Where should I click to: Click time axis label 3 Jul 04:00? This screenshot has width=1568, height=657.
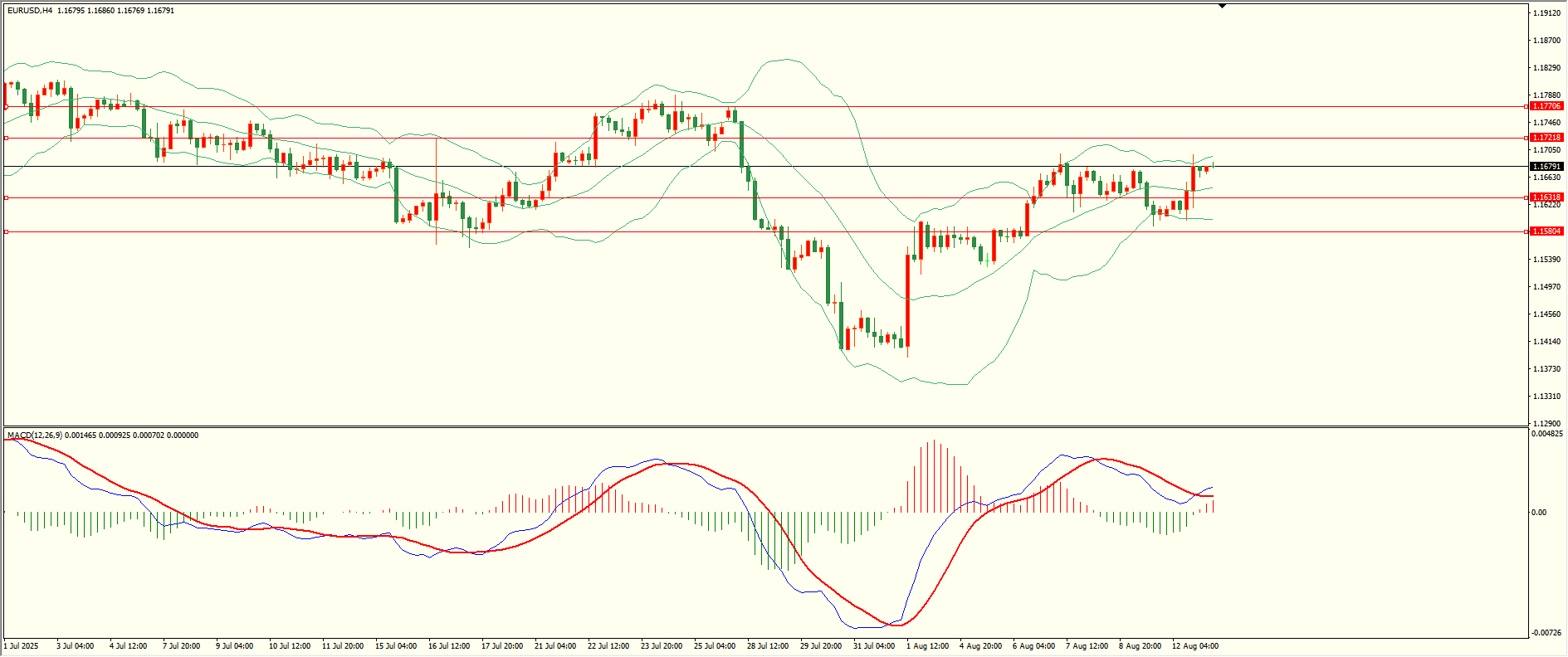76,646
